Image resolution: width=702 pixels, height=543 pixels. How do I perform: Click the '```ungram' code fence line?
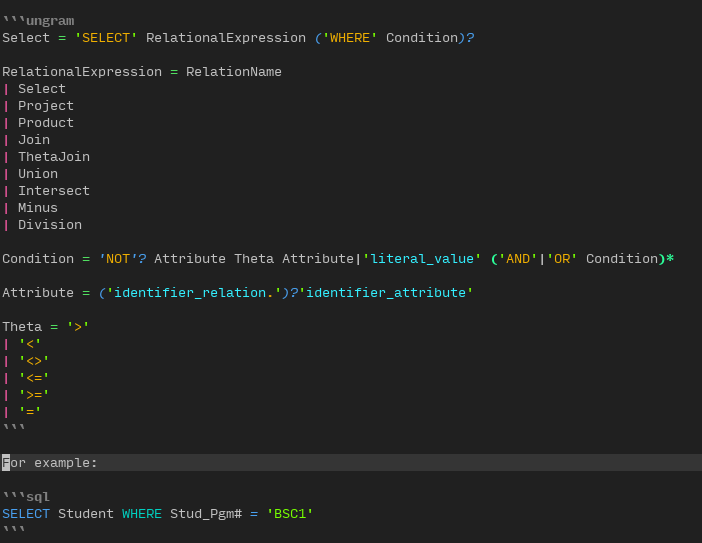39,21
